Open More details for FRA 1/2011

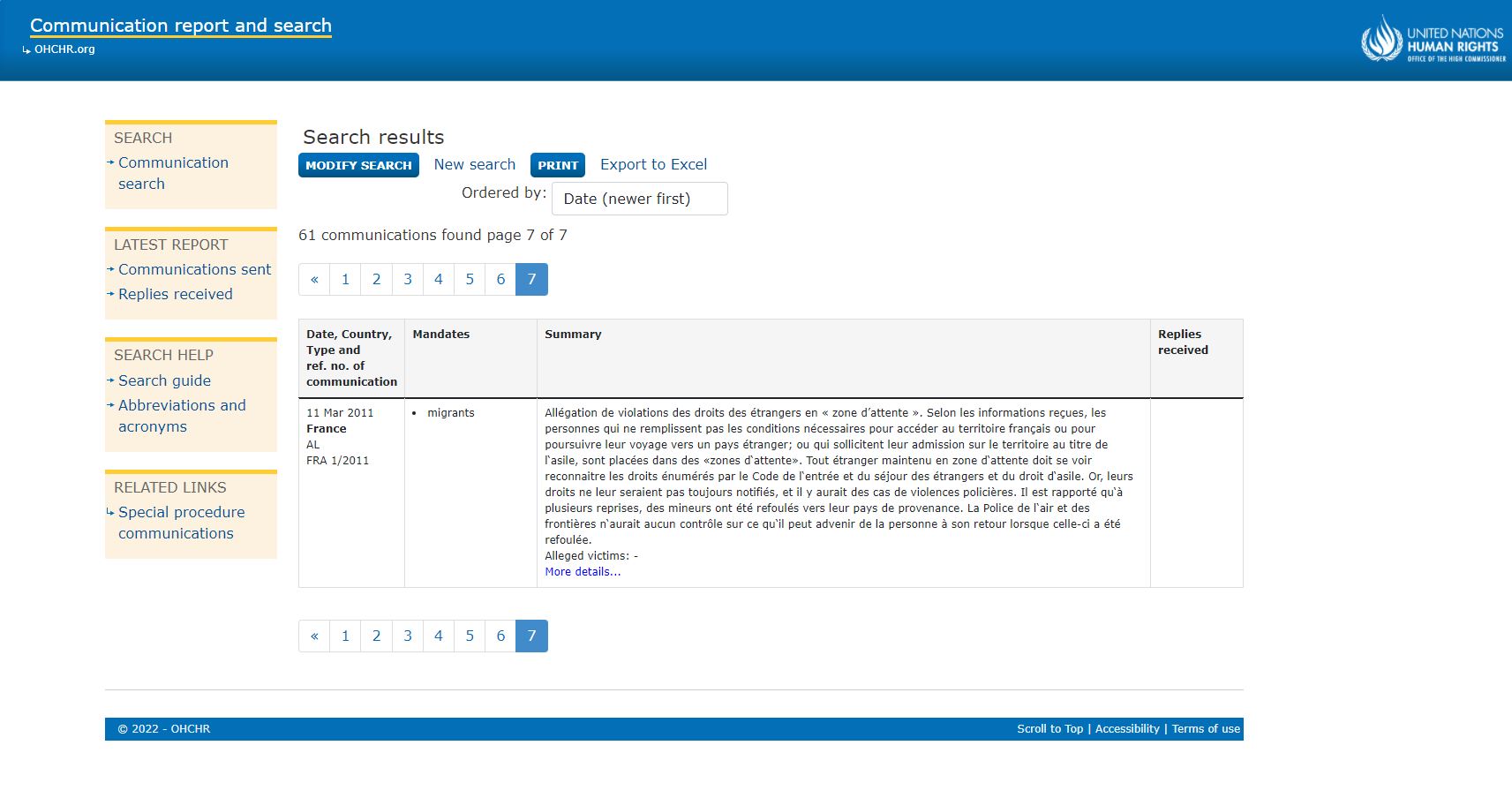coord(583,572)
